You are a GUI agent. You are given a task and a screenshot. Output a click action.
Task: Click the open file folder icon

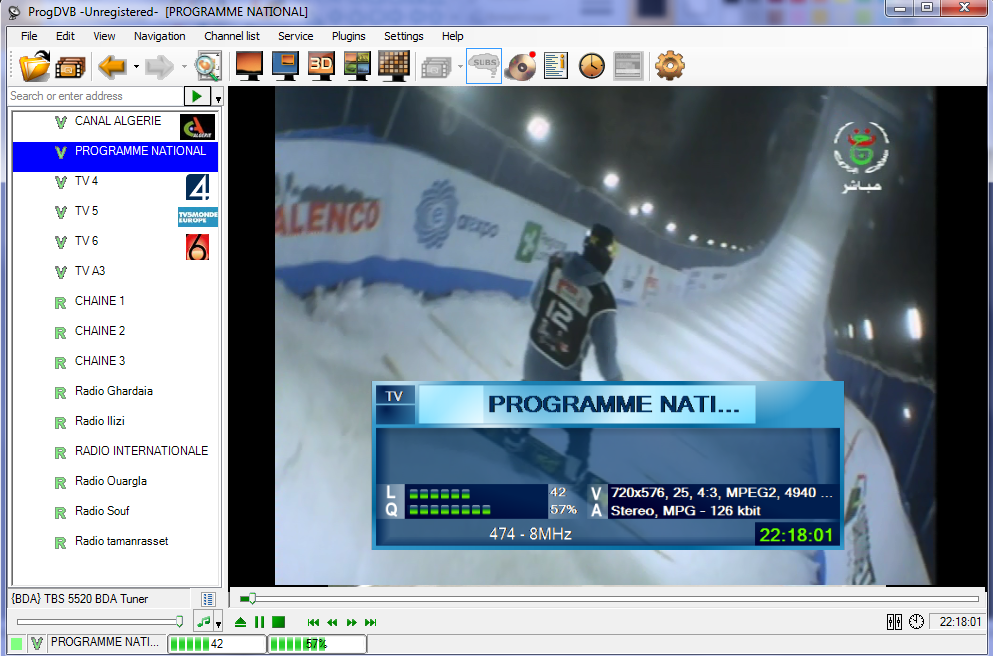pos(34,67)
